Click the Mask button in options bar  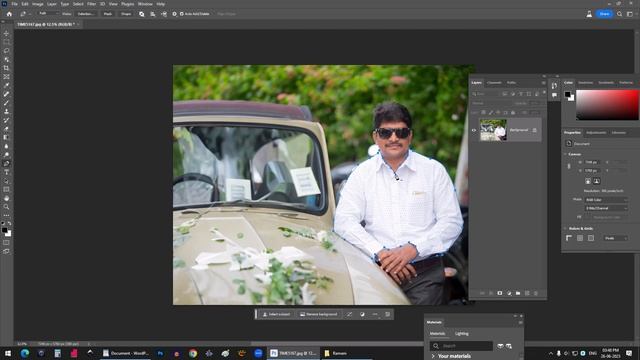pyautogui.click(x=108, y=14)
